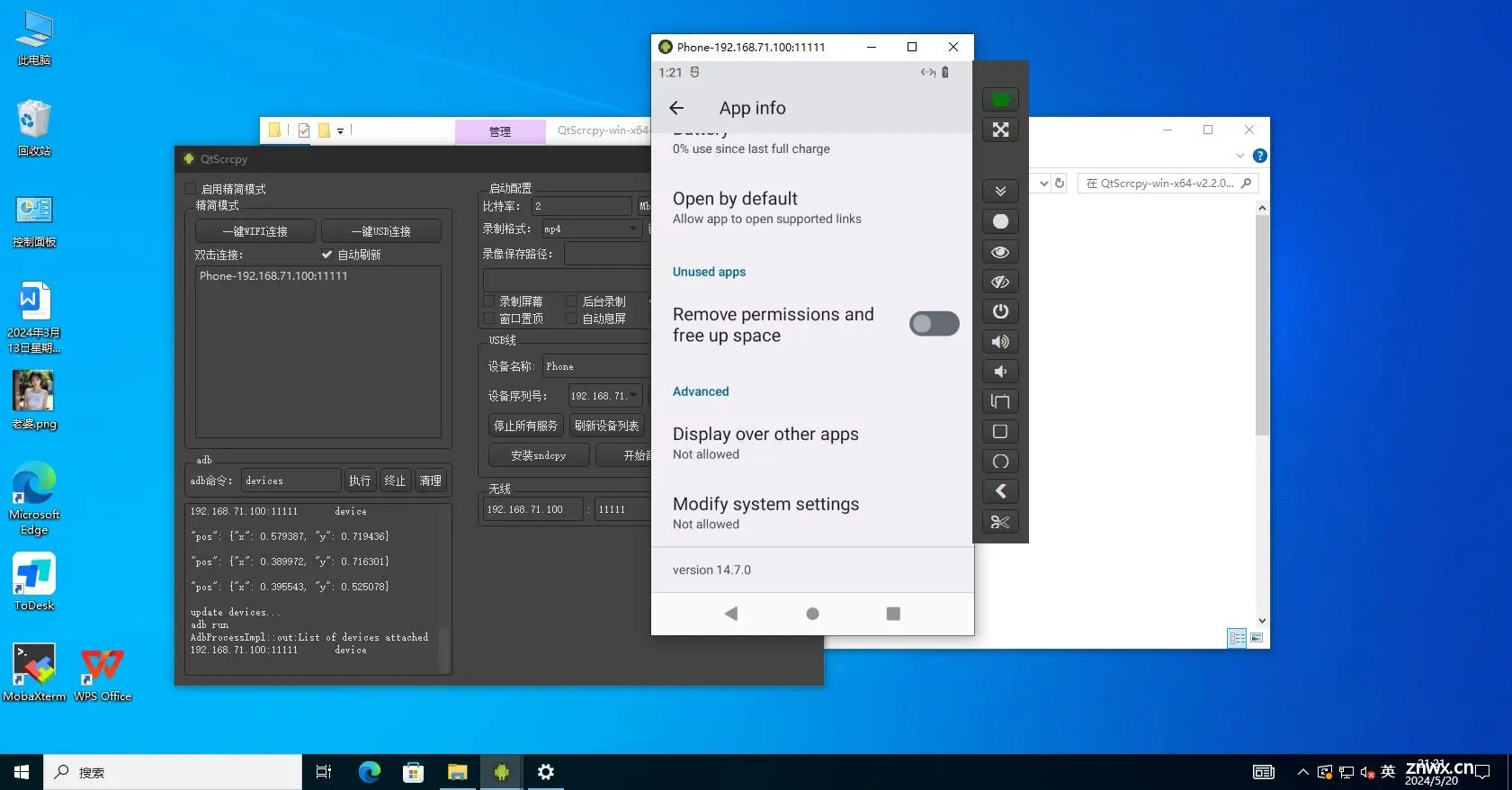Turn the screen off with crossed-eye icon
The height and width of the screenshot is (790, 1512).
click(x=1000, y=282)
